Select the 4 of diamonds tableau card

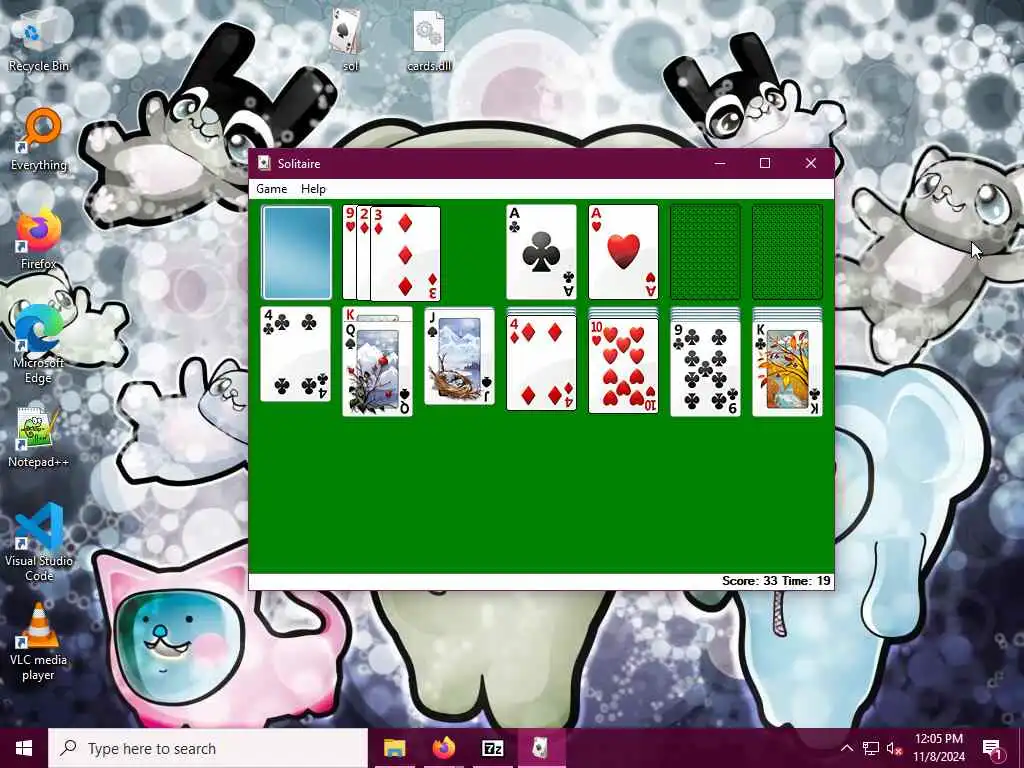click(541, 363)
